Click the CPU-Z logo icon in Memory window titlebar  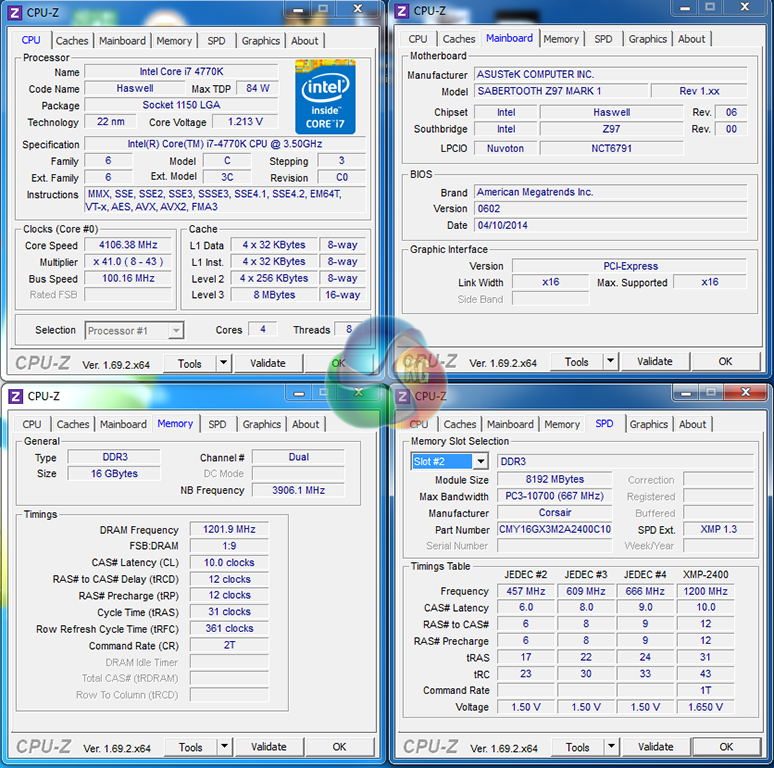point(15,396)
